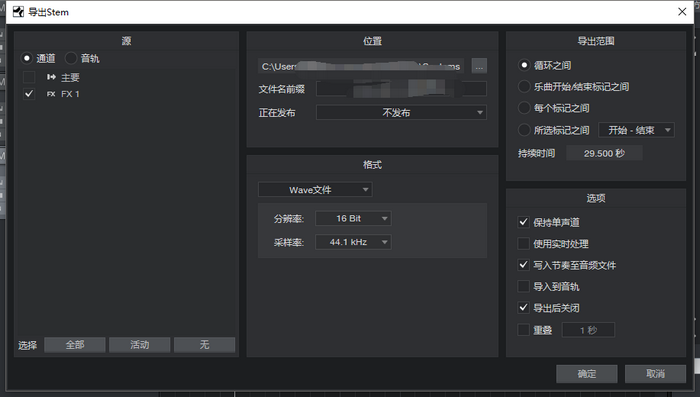This screenshot has height=397, width=700.
Task: Click the Studio One icon in title bar
Action: click(x=18, y=12)
